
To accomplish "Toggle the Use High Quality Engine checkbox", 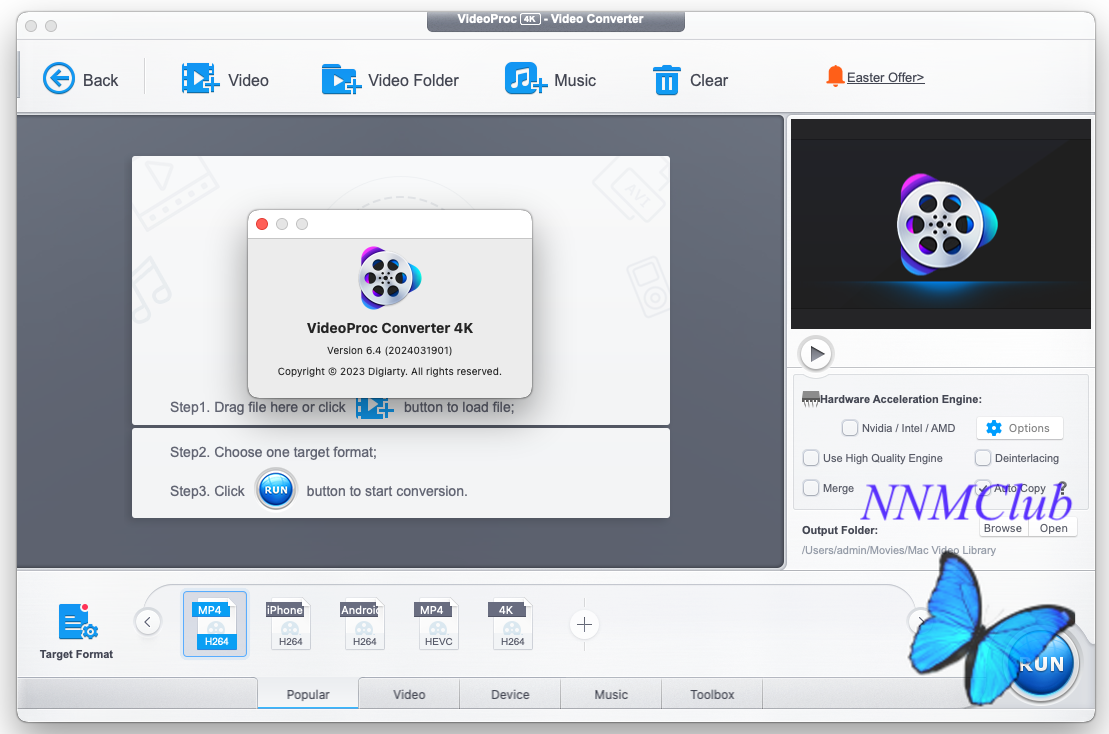I will (x=811, y=458).
